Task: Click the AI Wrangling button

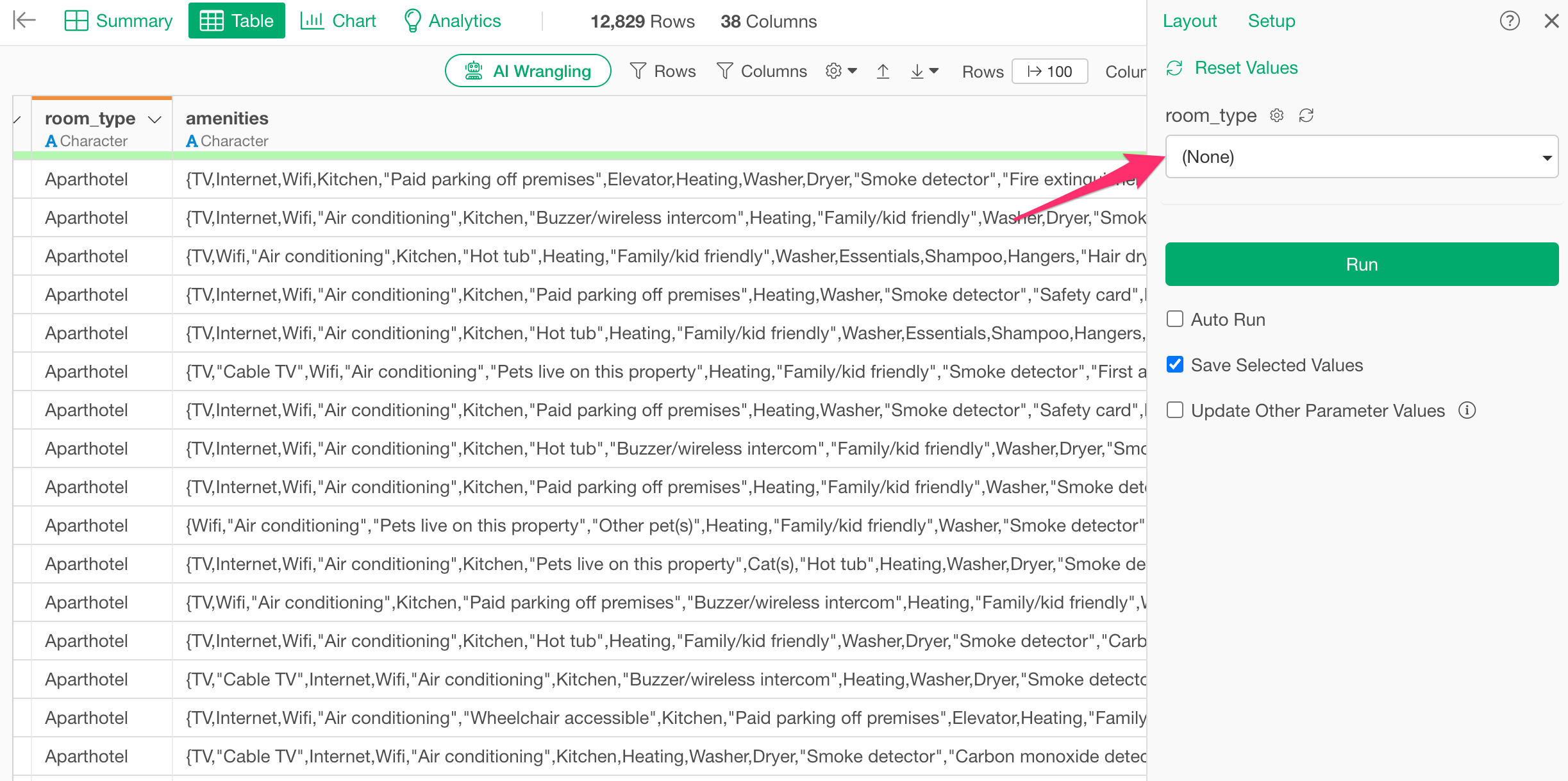Action: tap(528, 71)
